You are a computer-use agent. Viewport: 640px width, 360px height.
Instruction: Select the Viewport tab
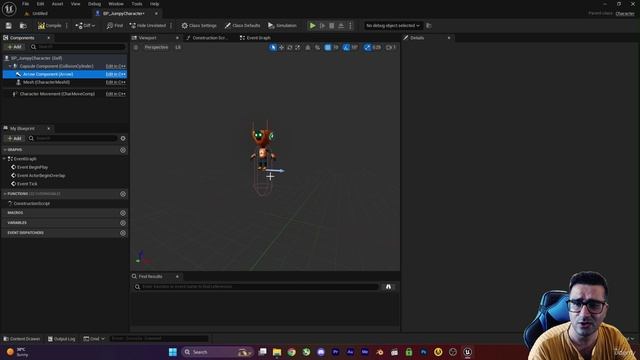147,38
